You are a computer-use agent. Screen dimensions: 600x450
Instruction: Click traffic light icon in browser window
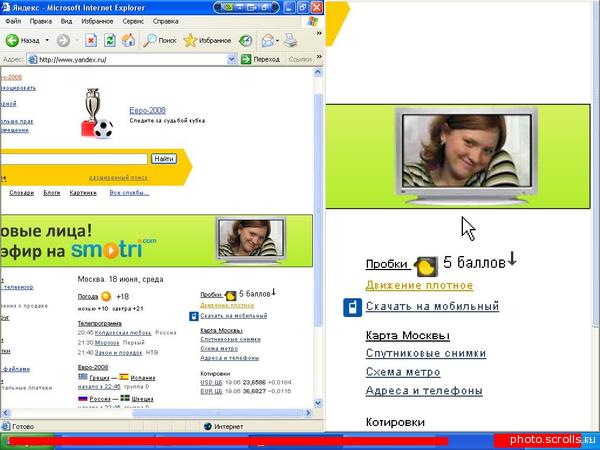[230, 295]
